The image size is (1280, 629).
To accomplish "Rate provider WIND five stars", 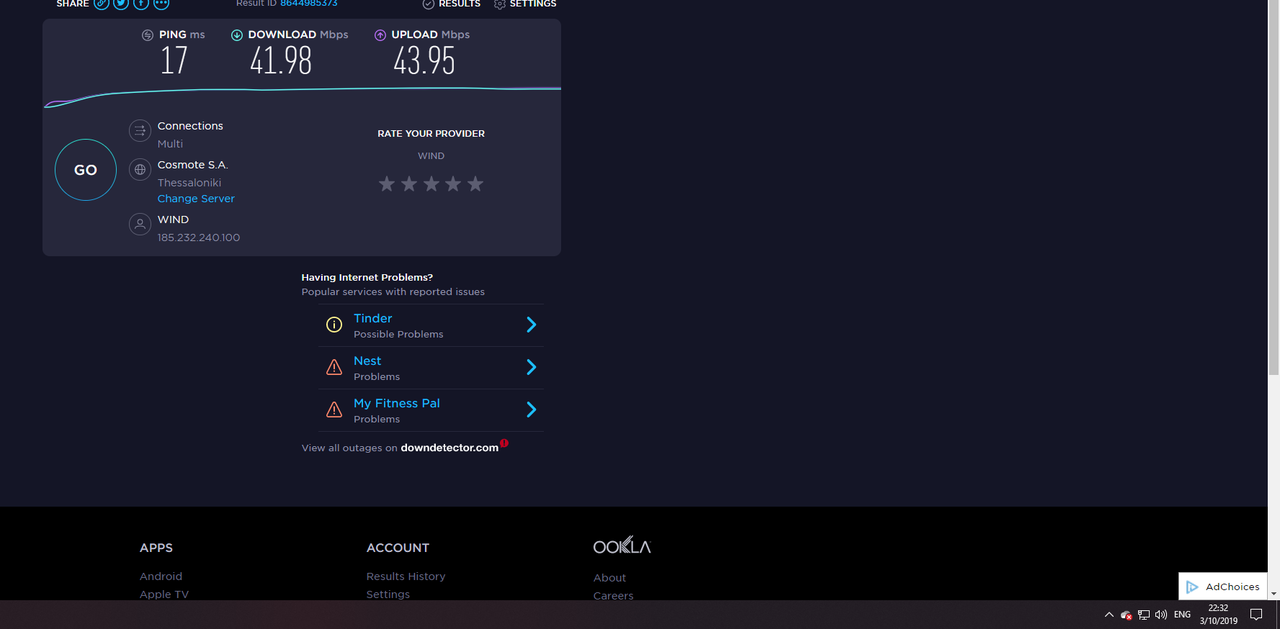I will tap(475, 184).
